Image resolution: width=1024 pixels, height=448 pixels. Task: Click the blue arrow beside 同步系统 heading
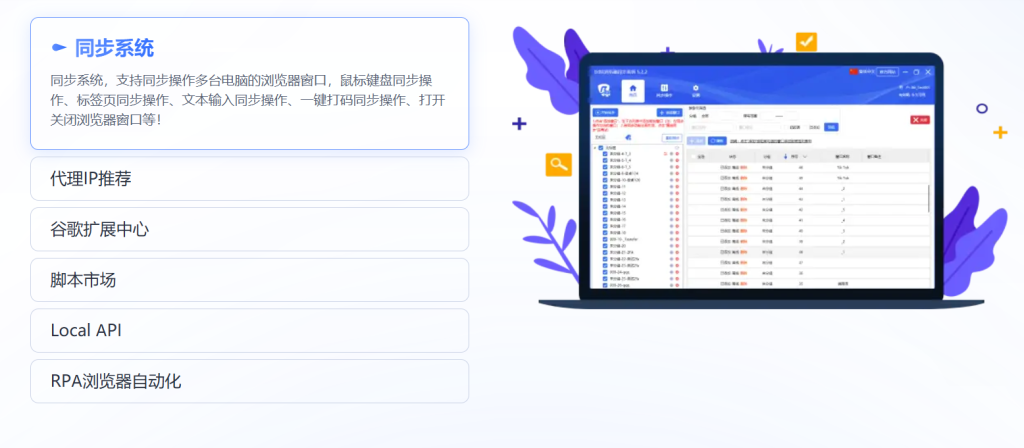[59, 48]
